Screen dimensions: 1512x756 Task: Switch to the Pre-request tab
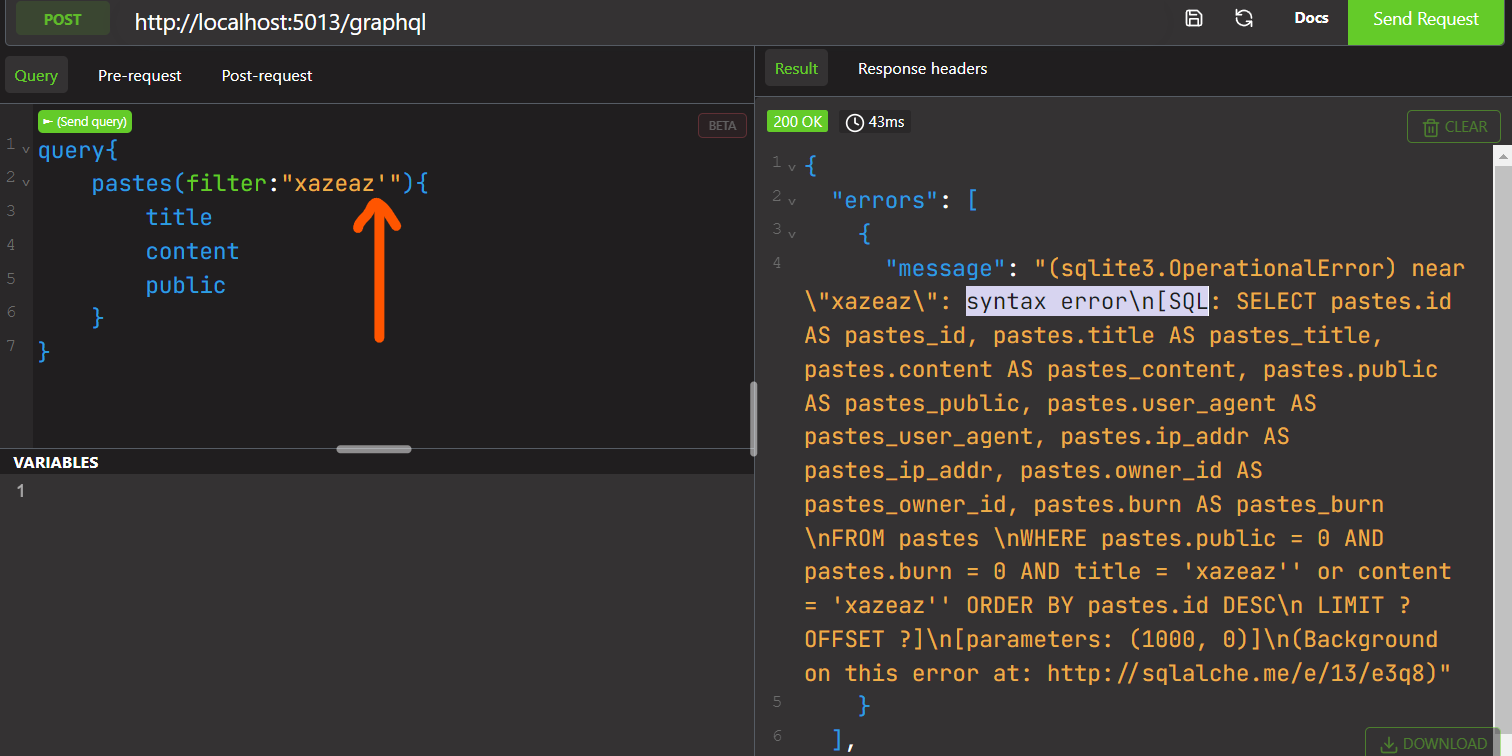pos(140,75)
